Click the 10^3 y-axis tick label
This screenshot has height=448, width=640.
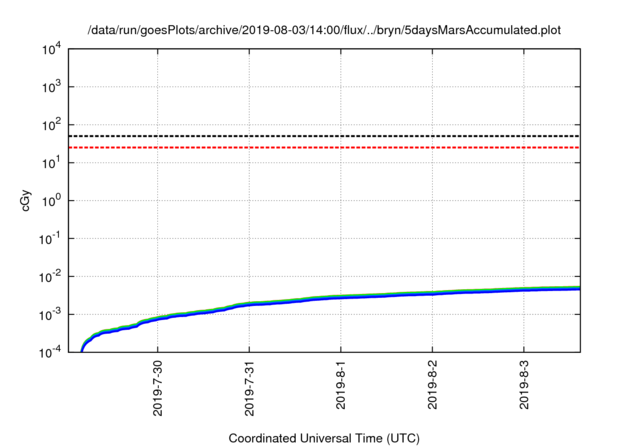(51, 87)
